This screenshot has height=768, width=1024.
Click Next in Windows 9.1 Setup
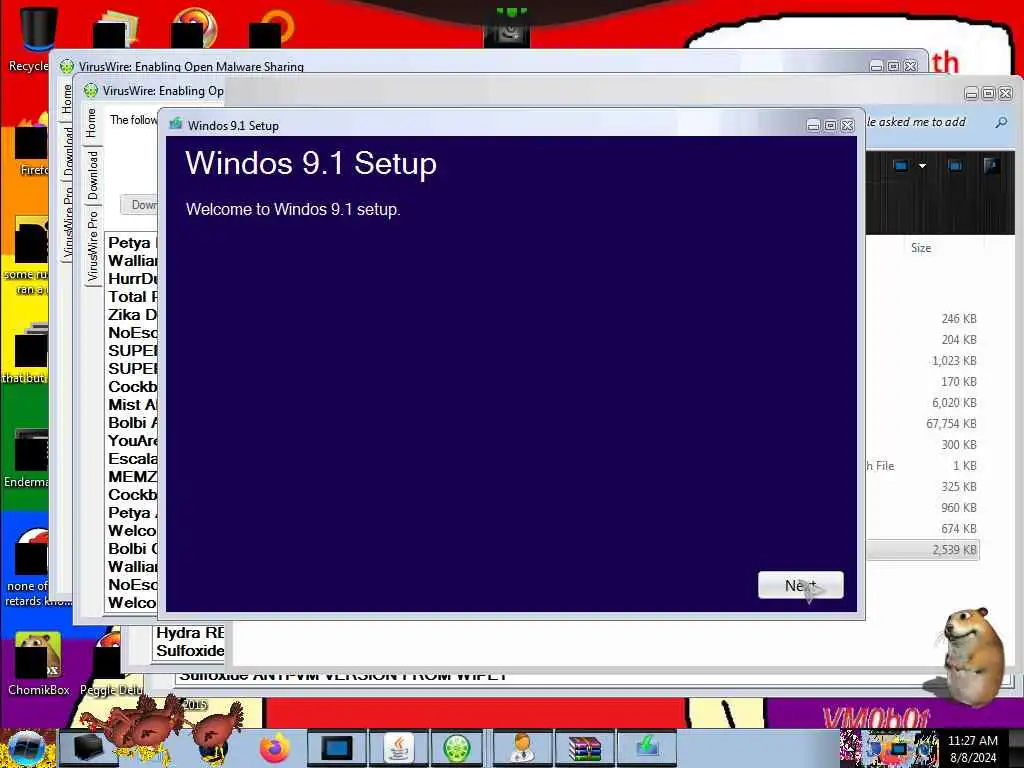click(x=800, y=584)
